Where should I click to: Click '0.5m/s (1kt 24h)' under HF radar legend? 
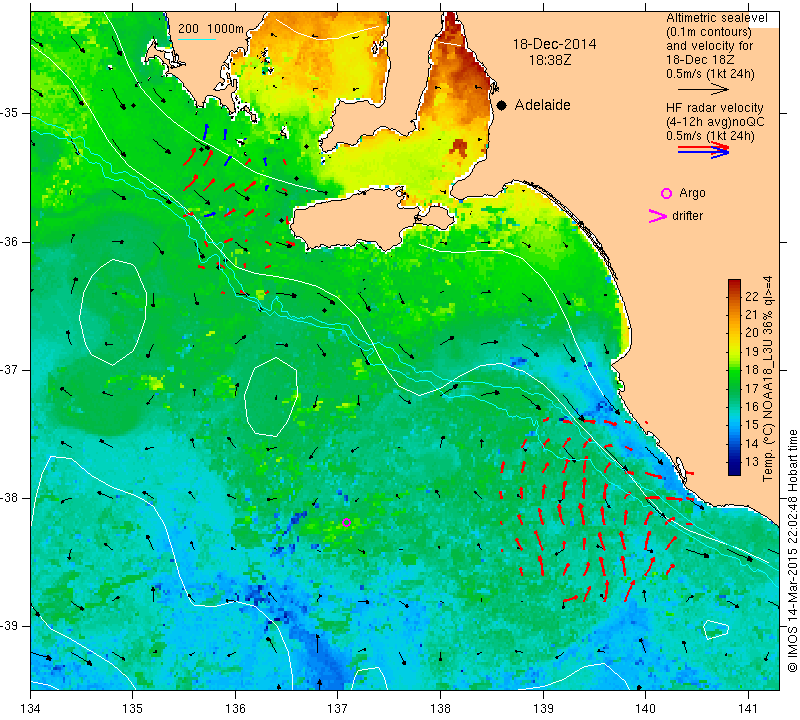[x=710, y=136]
